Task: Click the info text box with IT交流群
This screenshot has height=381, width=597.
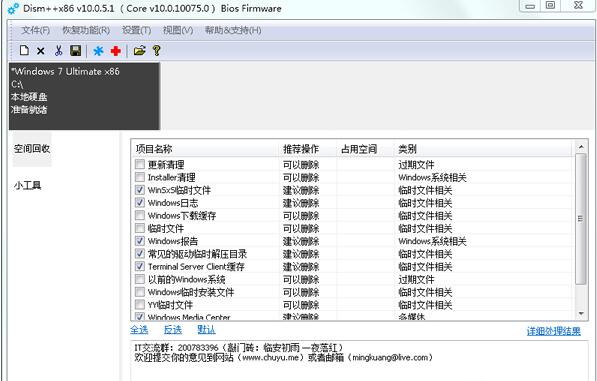Action: coord(359,361)
